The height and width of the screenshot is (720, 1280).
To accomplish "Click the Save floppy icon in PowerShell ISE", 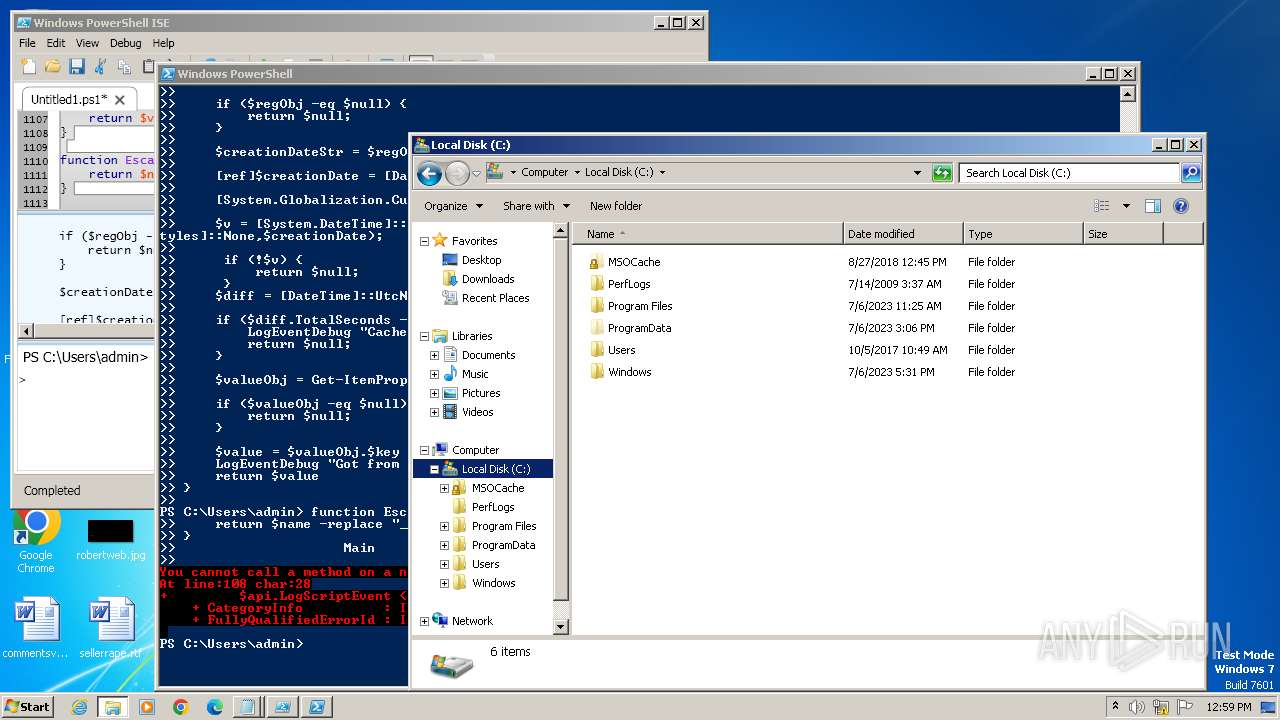I will point(76,66).
